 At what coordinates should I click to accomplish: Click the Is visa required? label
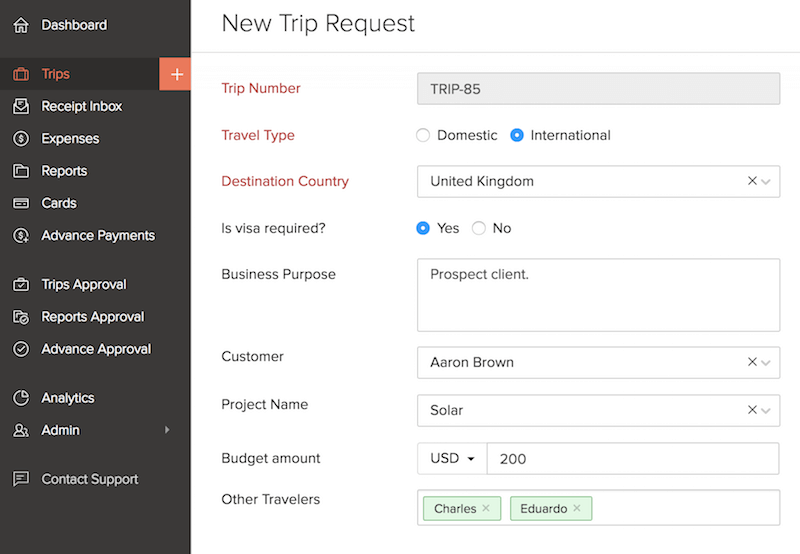coord(273,228)
